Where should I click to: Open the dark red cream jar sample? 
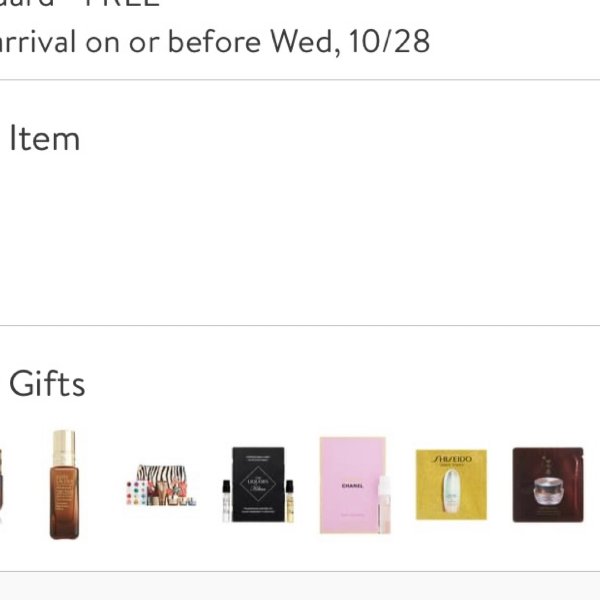click(x=548, y=485)
